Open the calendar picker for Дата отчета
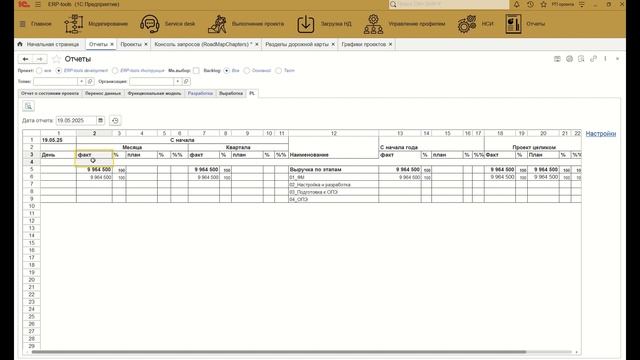The width and height of the screenshot is (640, 360). (100, 120)
